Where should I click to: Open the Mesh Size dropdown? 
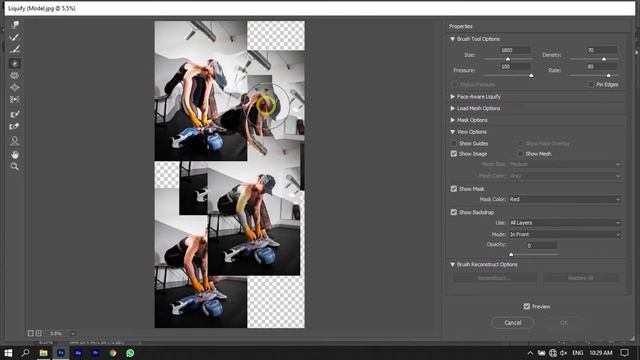click(x=565, y=164)
